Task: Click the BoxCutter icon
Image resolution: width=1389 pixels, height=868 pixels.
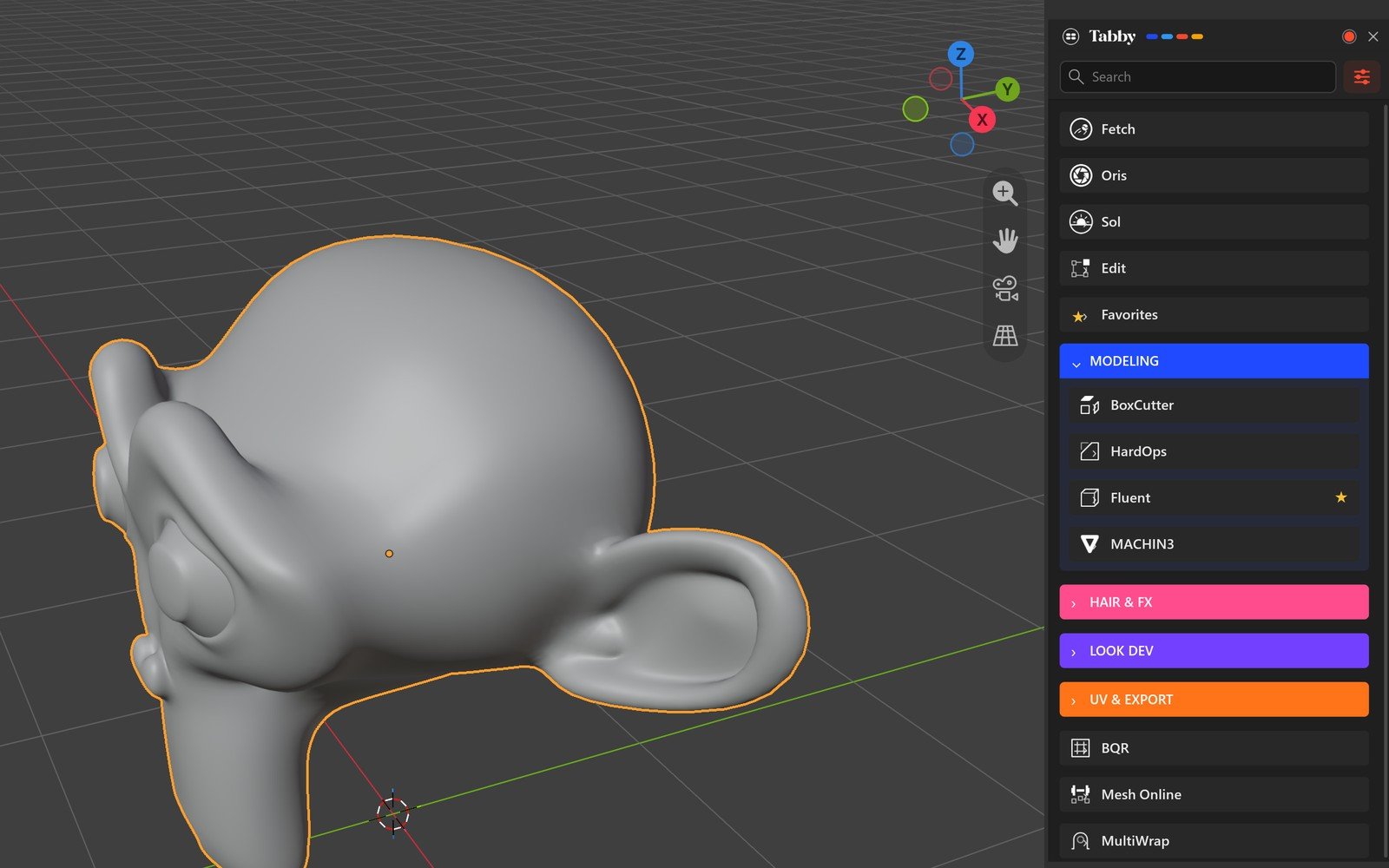Action: click(1089, 405)
